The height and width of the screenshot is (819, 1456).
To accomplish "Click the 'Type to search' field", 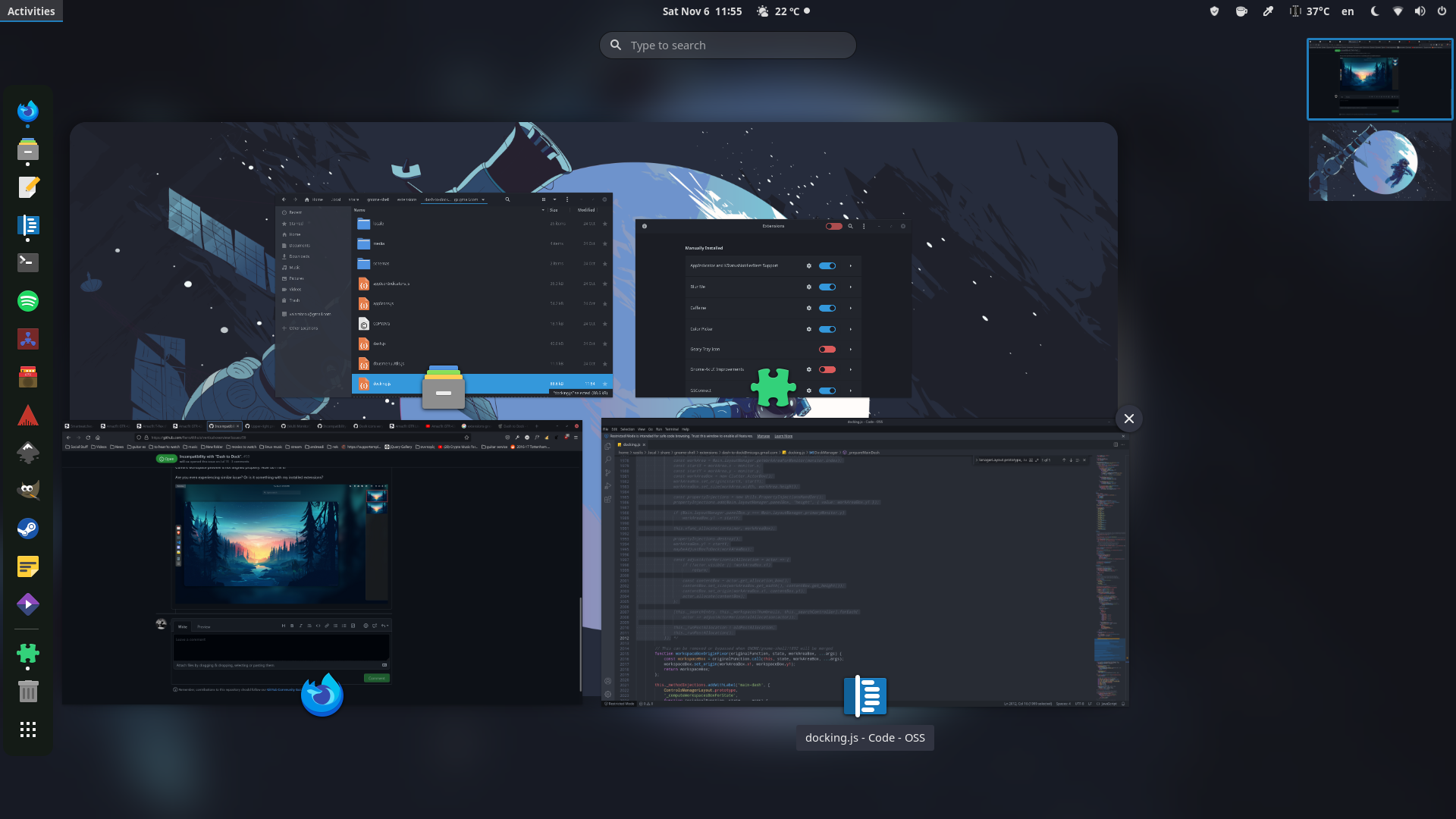I will [728, 45].
